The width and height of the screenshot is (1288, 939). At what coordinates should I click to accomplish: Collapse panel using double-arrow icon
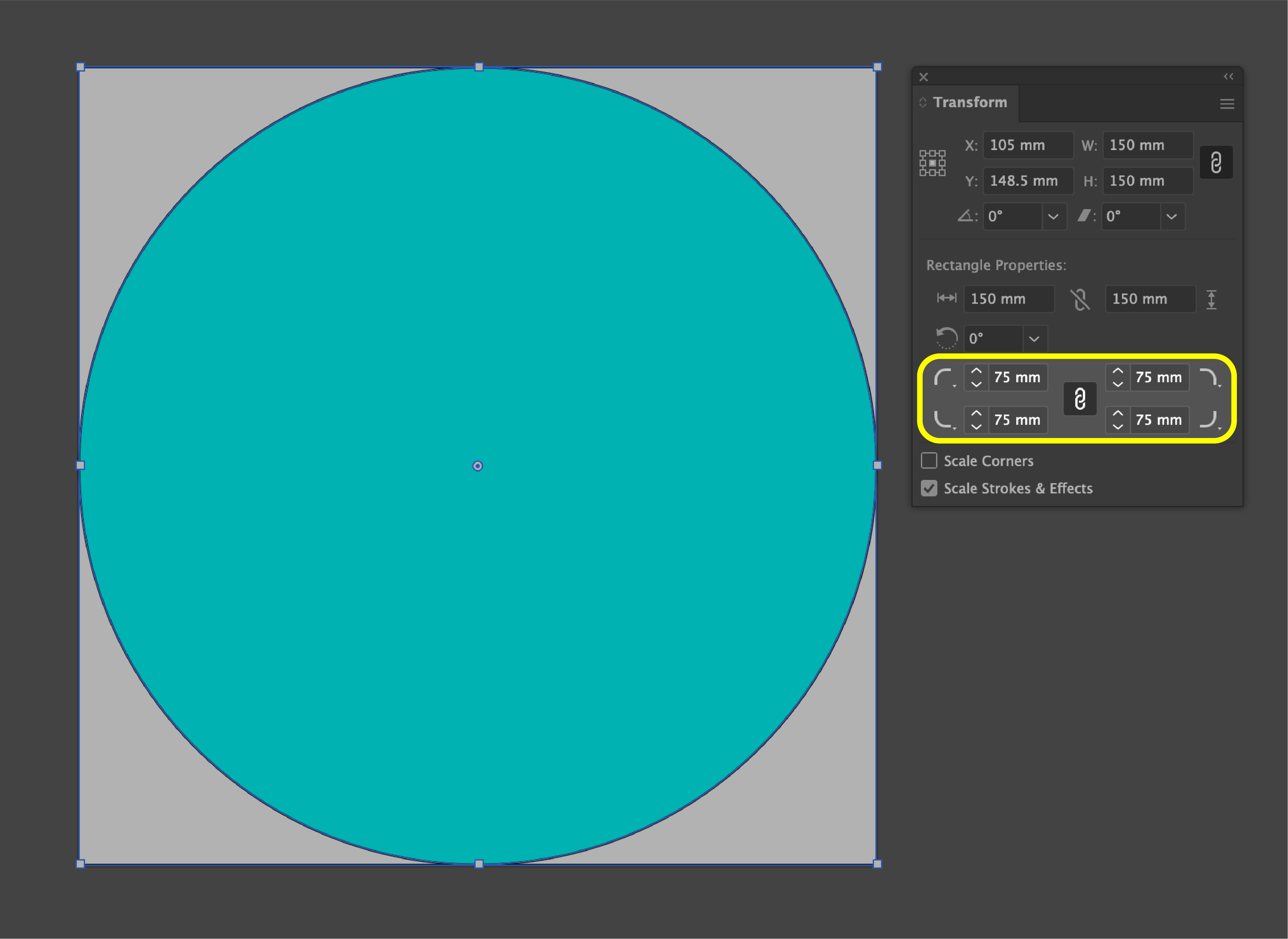(x=1228, y=76)
